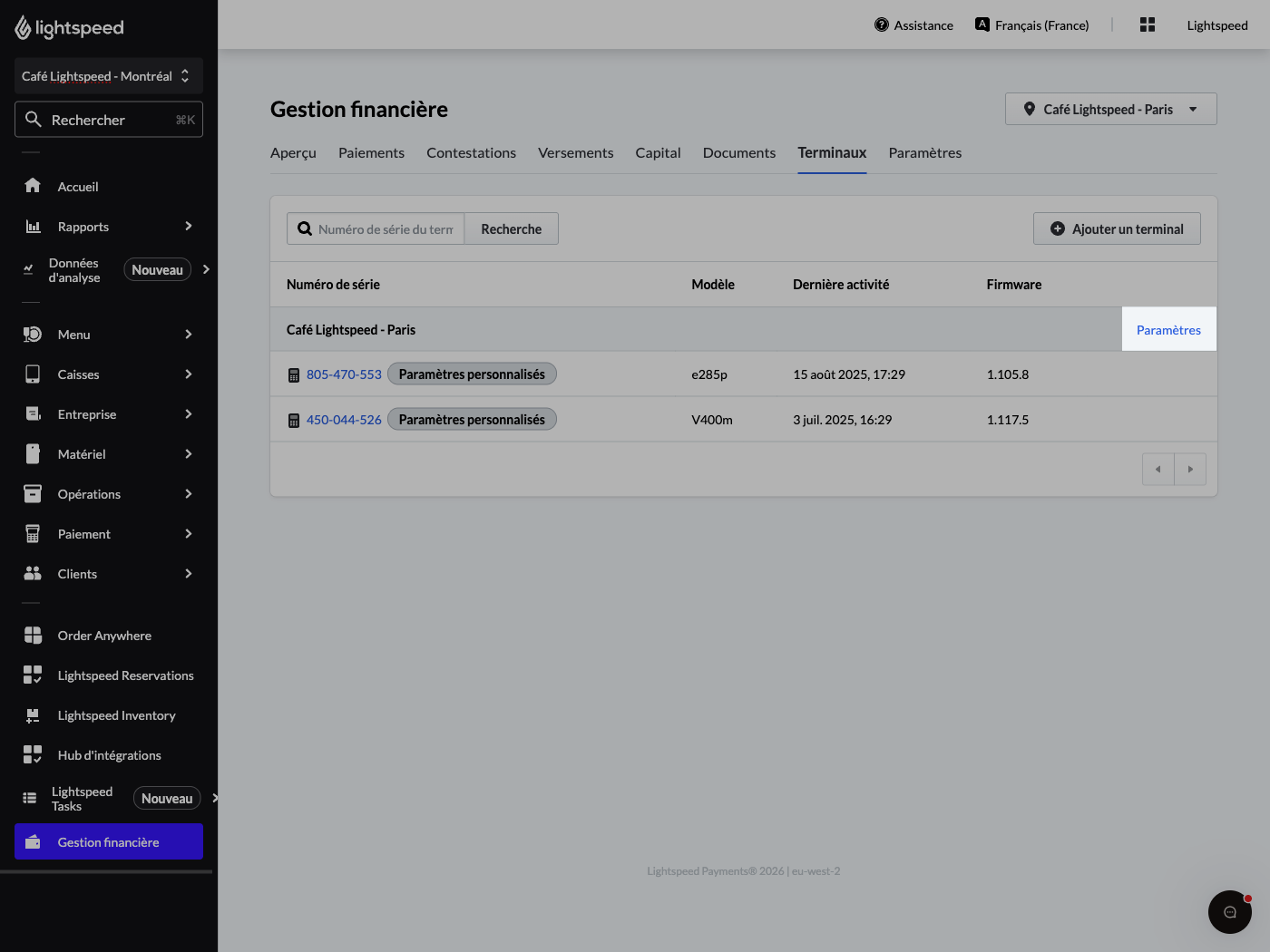
Task: Expand the Opérations submenu chevron
Action: click(189, 494)
